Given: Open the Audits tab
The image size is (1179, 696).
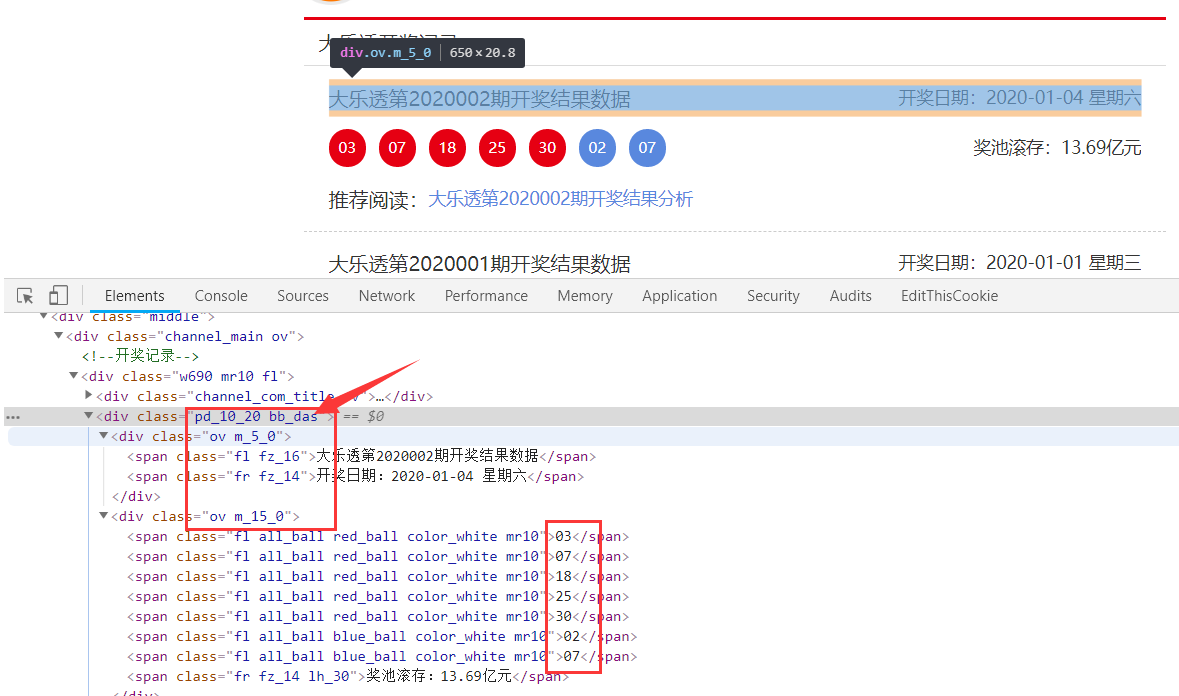Looking at the screenshot, I should [850, 296].
